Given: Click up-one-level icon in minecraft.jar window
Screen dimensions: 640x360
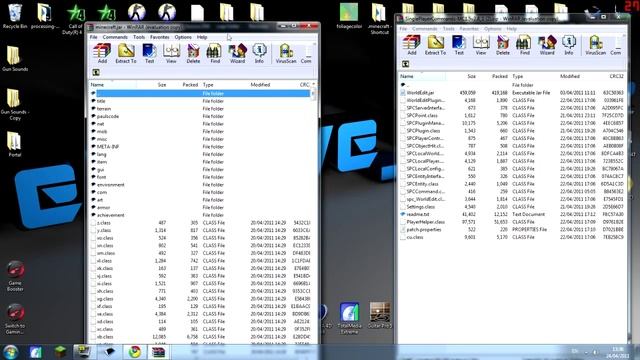Looking at the screenshot, I should [96, 73].
